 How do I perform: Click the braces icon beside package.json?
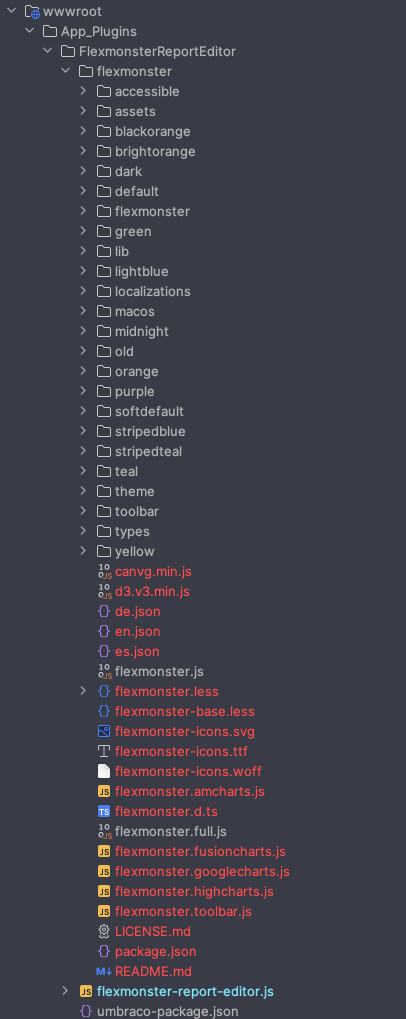coord(104,951)
